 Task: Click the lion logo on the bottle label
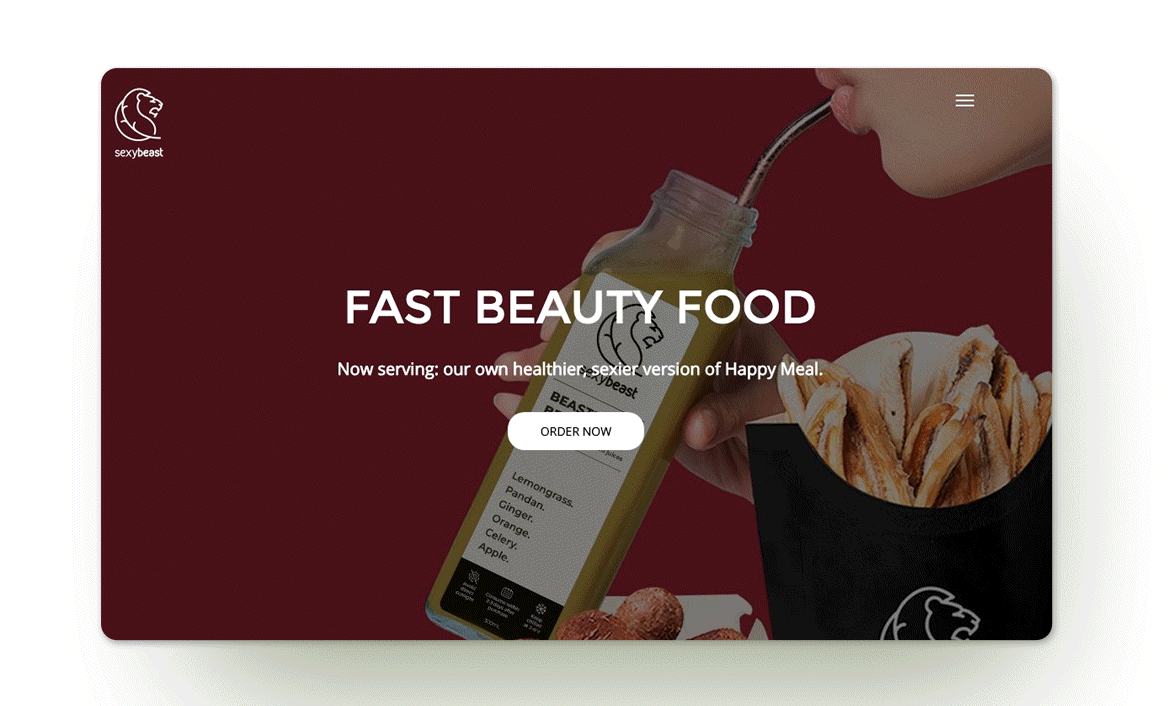pos(629,337)
